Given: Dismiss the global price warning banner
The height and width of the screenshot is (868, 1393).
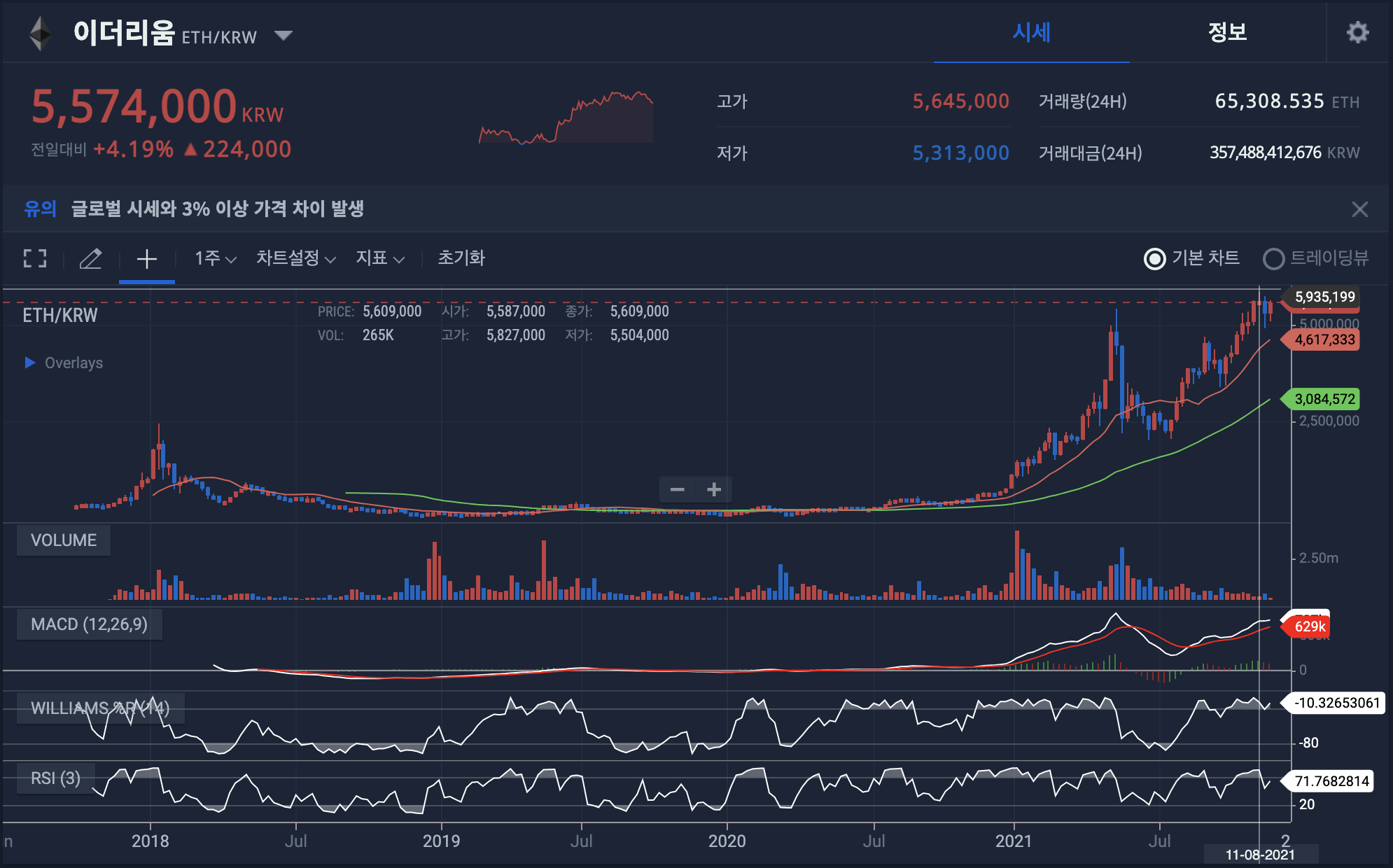Looking at the screenshot, I should 1359,209.
